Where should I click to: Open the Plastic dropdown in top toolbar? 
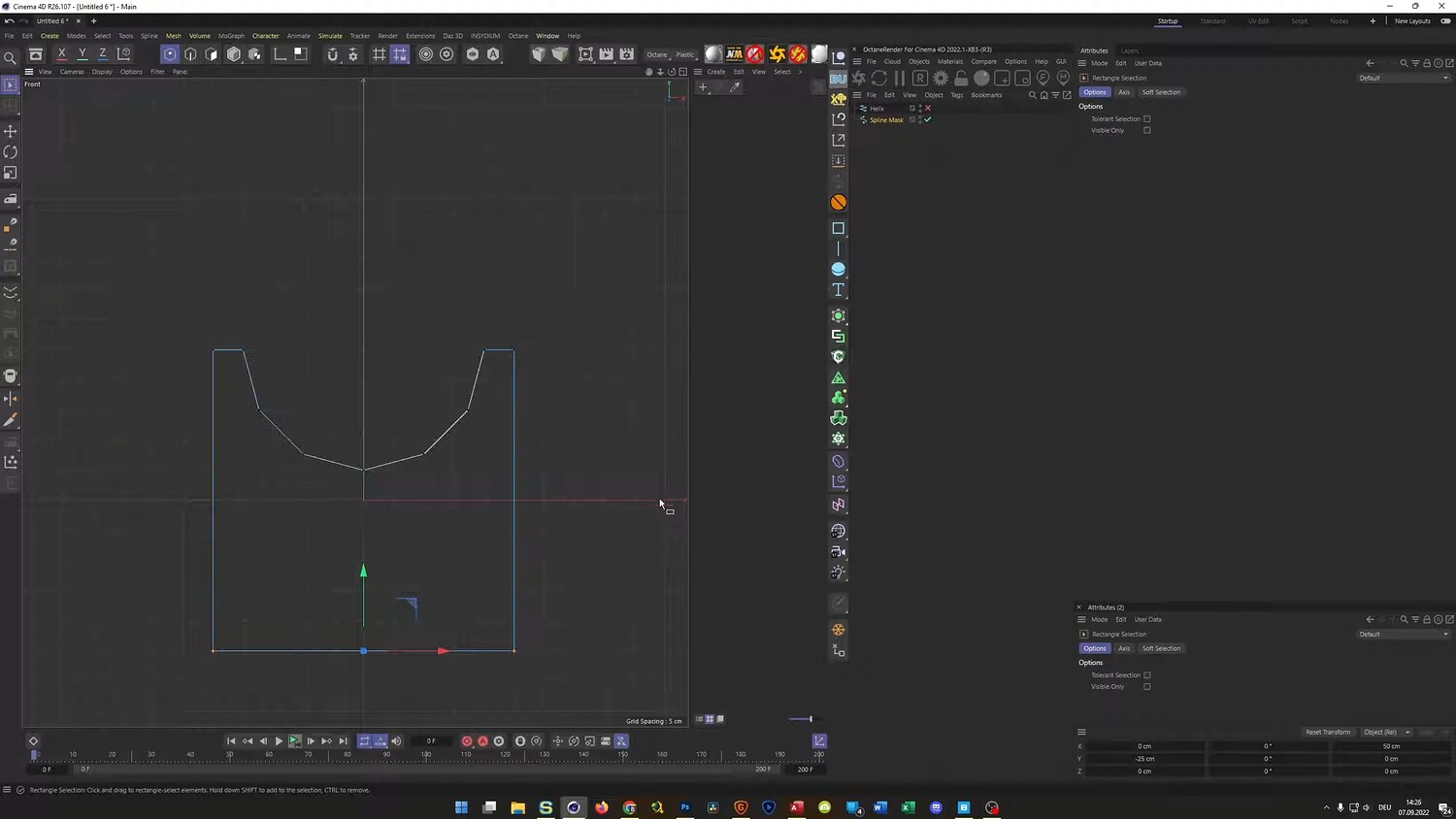coord(686,54)
